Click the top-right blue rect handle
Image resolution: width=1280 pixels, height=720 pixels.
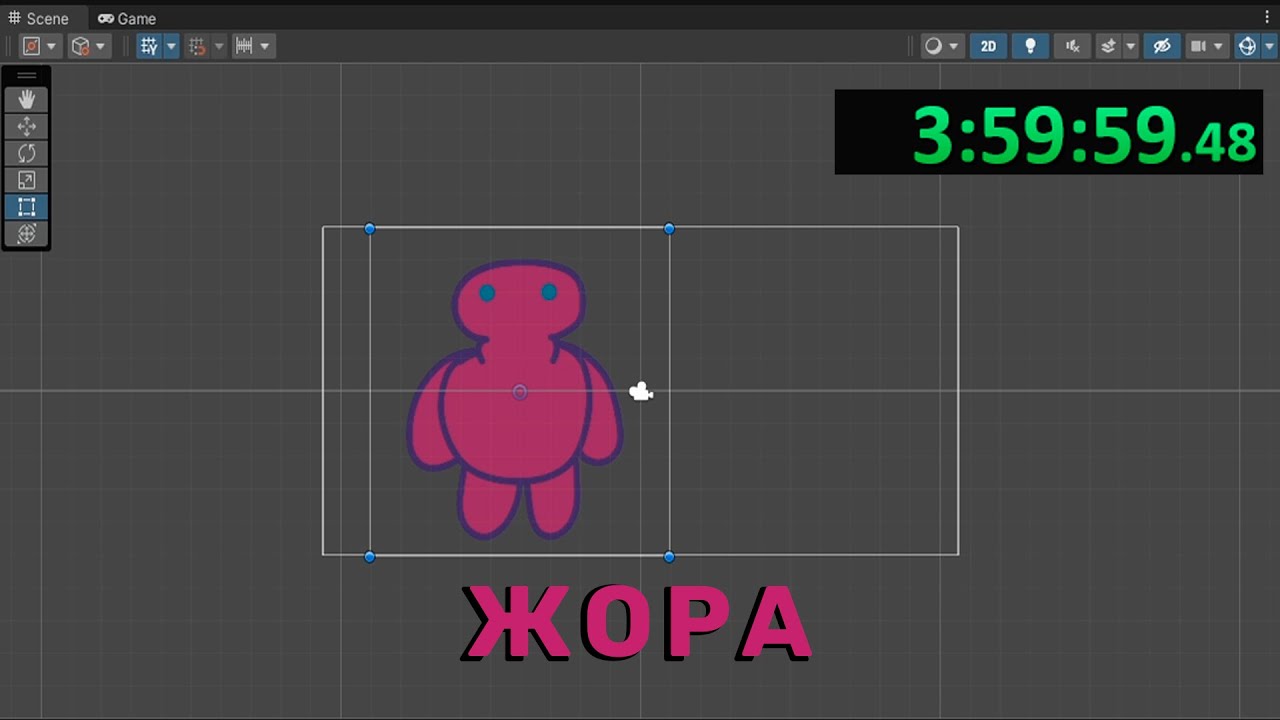click(x=669, y=229)
